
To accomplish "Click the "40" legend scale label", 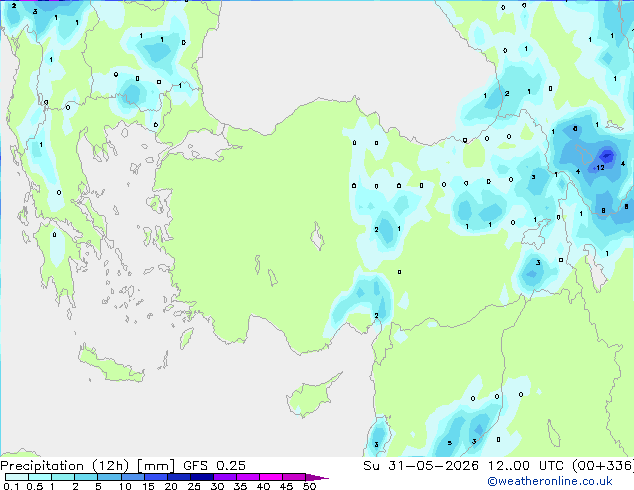I will click(x=264, y=486).
